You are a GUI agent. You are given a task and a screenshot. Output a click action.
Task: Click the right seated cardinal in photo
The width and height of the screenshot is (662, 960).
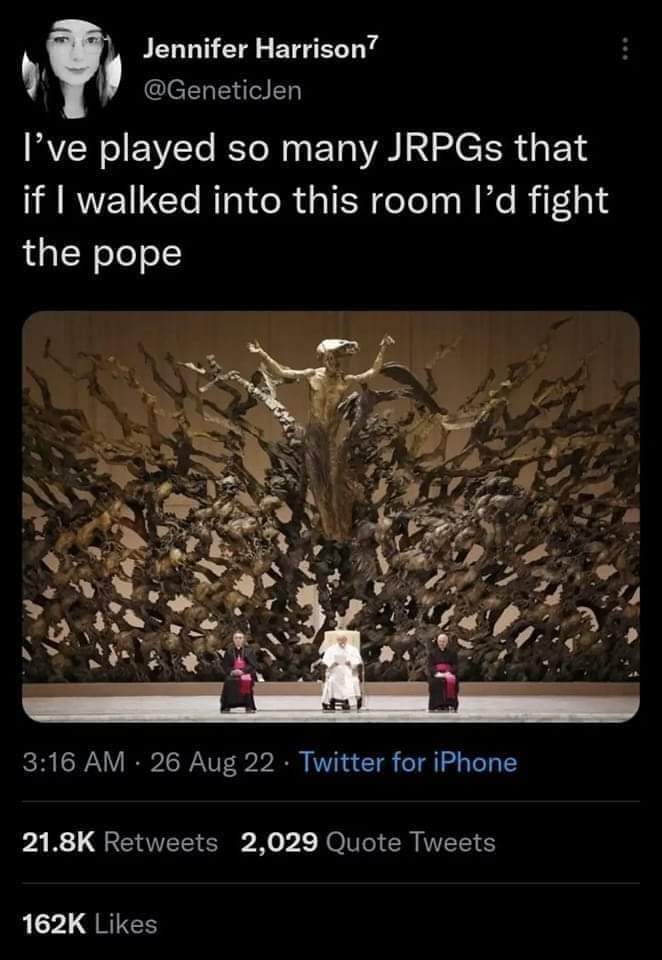[443, 673]
